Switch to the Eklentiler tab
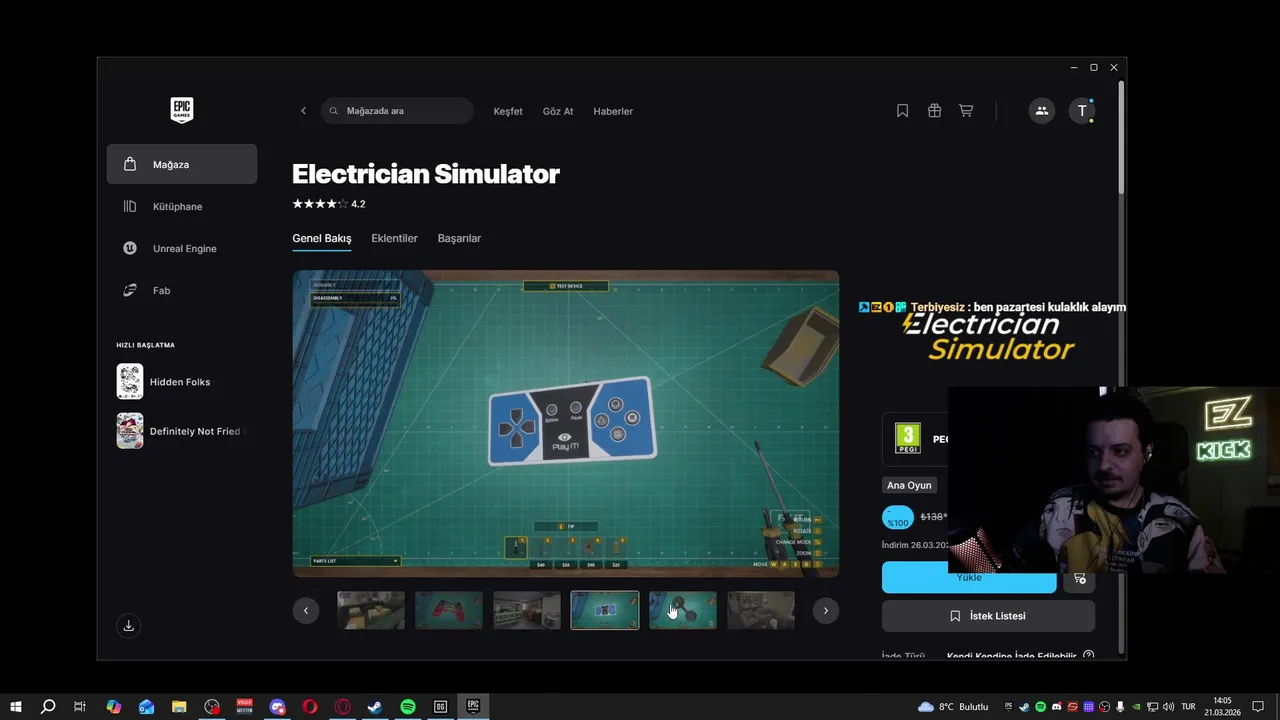Viewport: 1280px width, 720px height. (394, 238)
